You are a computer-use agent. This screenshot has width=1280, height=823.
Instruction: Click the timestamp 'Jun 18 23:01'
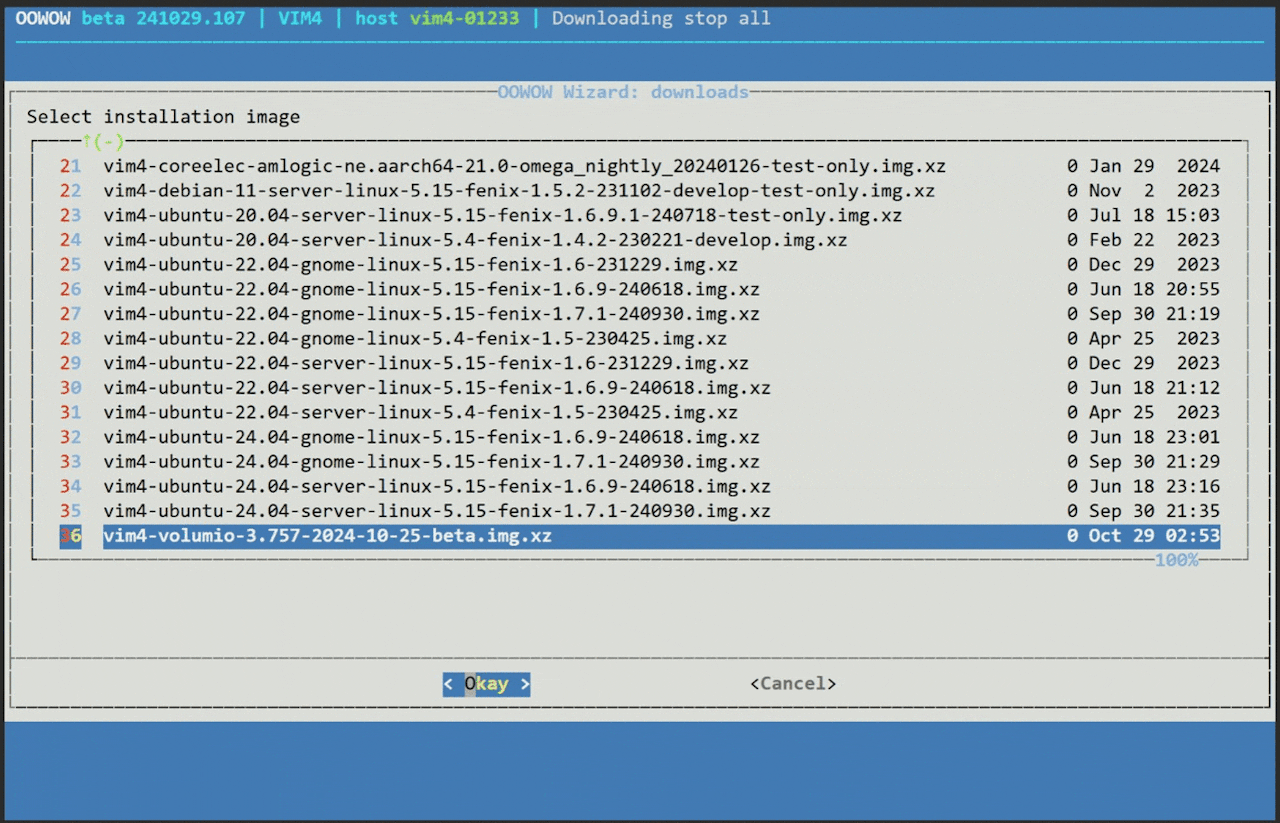pos(1154,437)
